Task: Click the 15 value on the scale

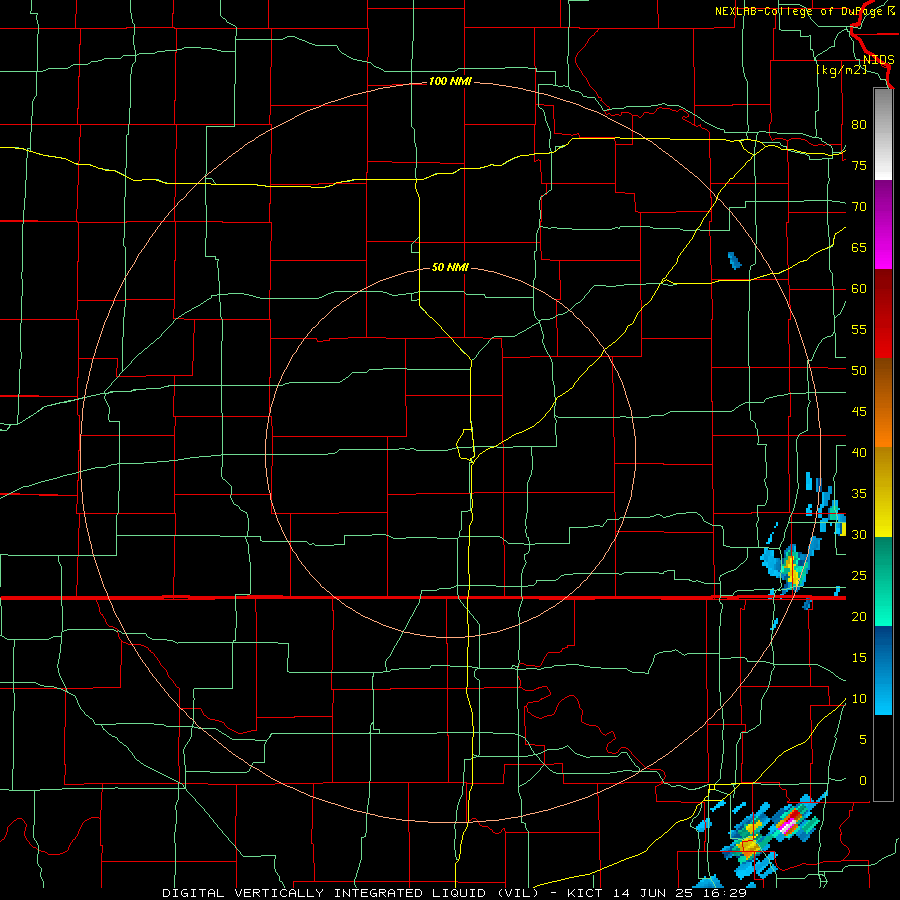Action: pyautogui.click(x=859, y=658)
